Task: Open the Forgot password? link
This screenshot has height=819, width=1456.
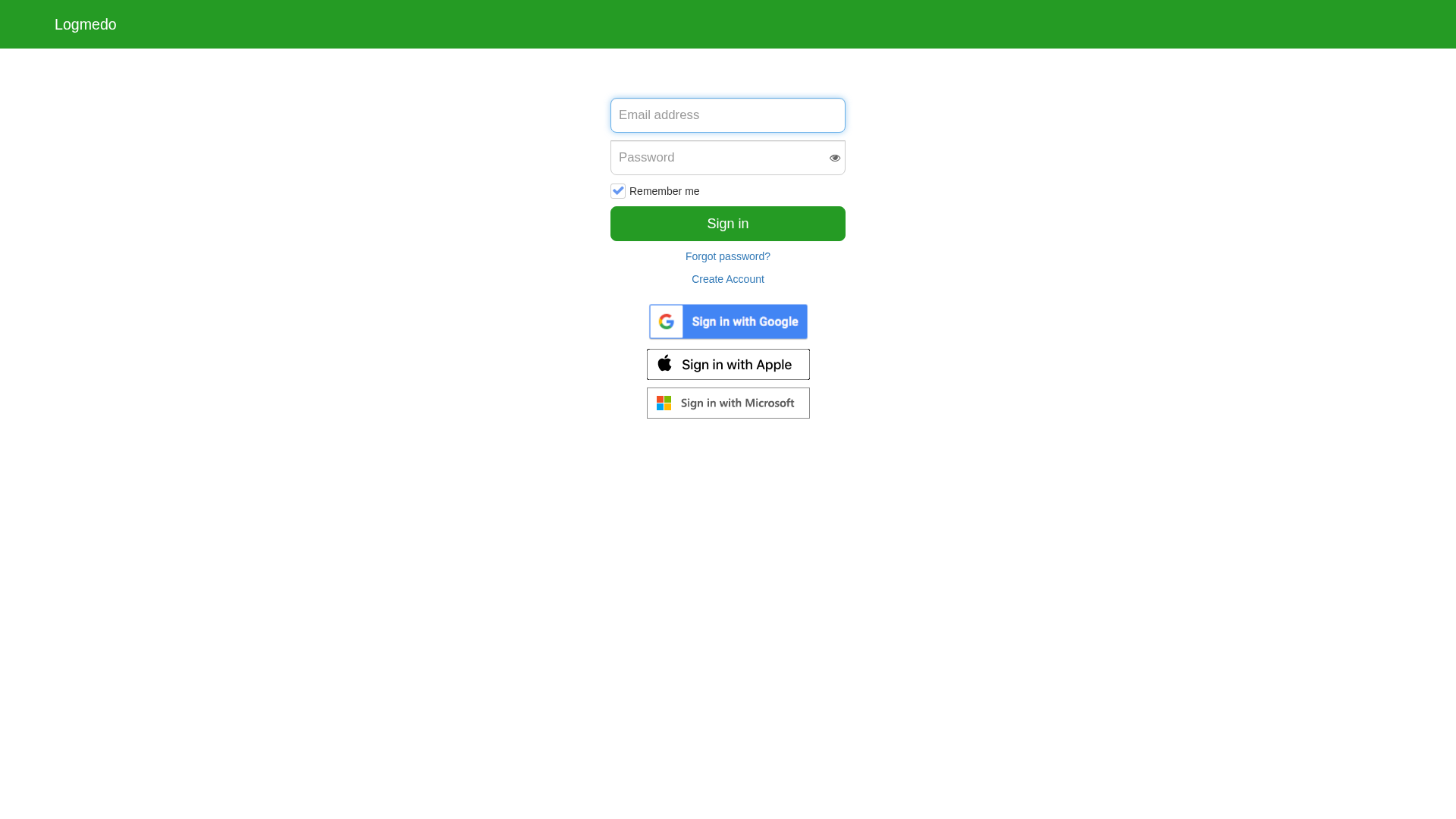Action: tap(728, 256)
